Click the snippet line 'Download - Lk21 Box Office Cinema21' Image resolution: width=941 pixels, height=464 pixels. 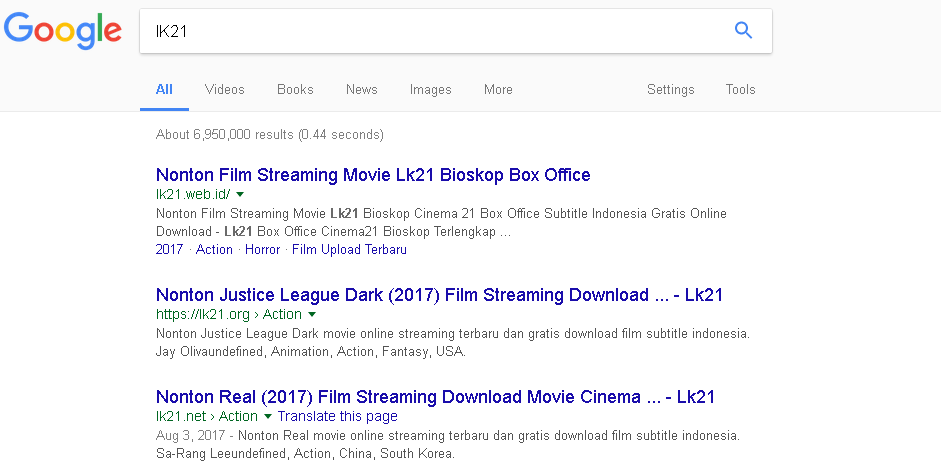pyautogui.click(x=334, y=232)
